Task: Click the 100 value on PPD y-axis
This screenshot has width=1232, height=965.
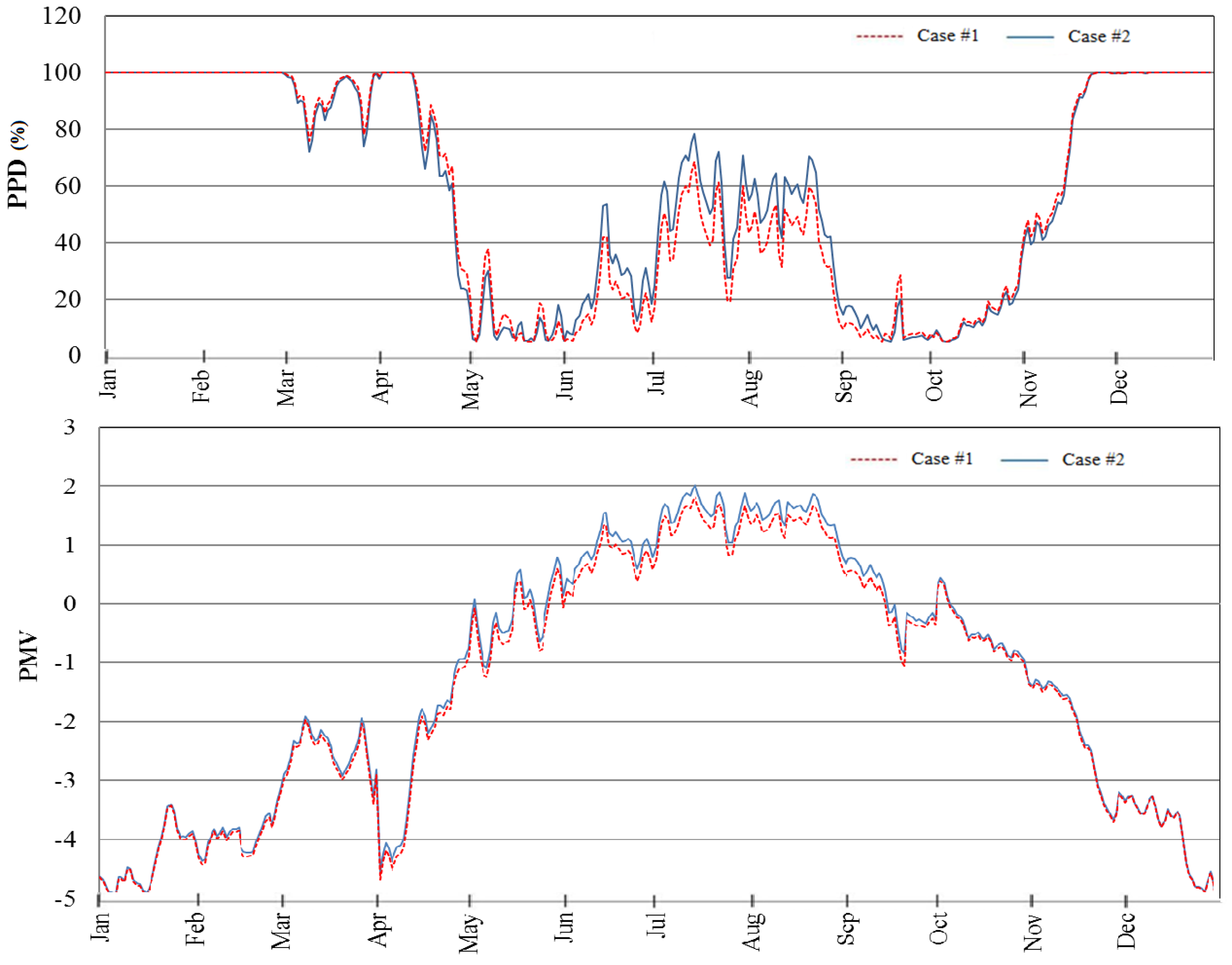Action: tap(61, 72)
